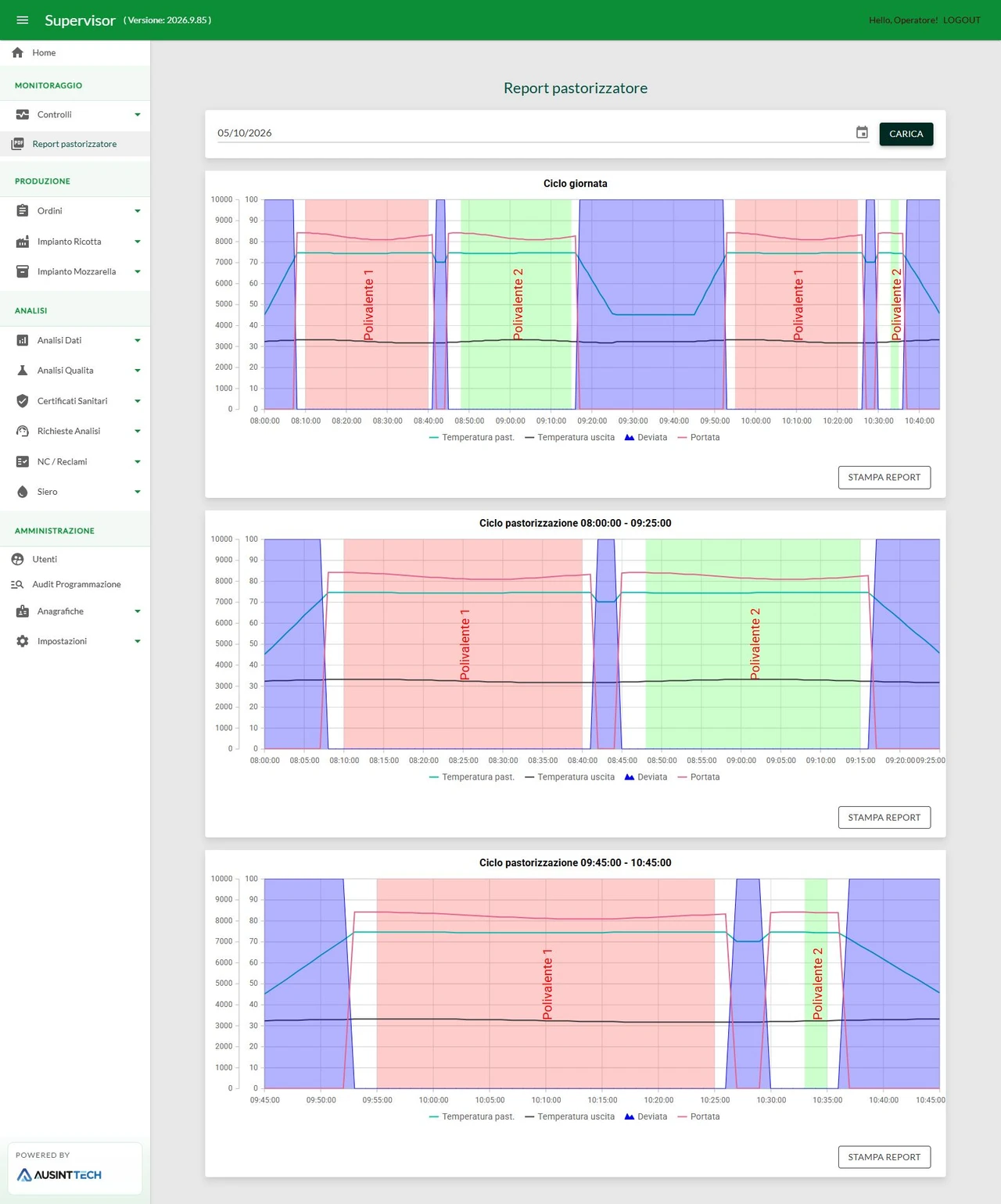Print report for Ciclo giornata chart

tap(884, 478)
